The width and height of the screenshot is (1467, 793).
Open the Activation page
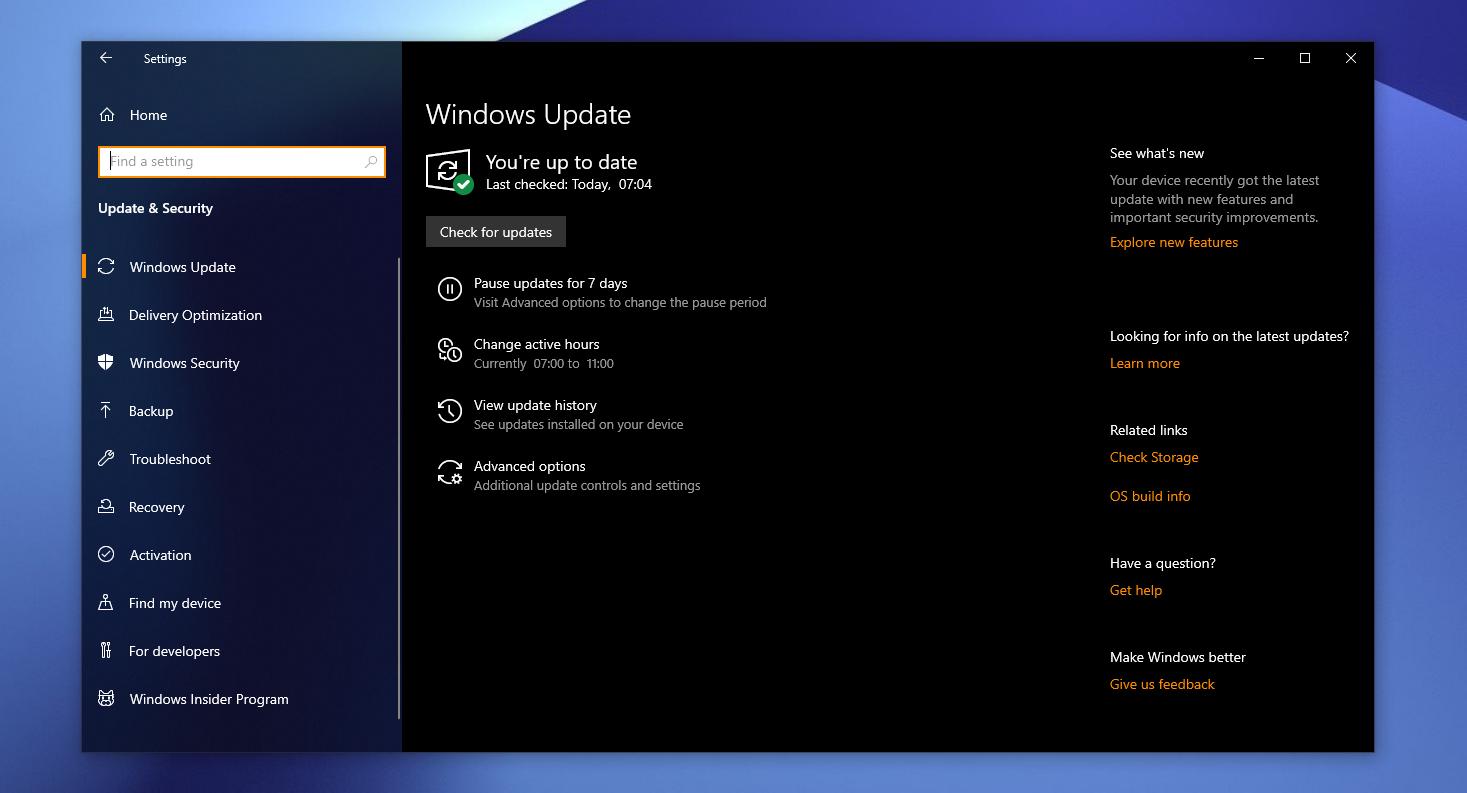240,555
